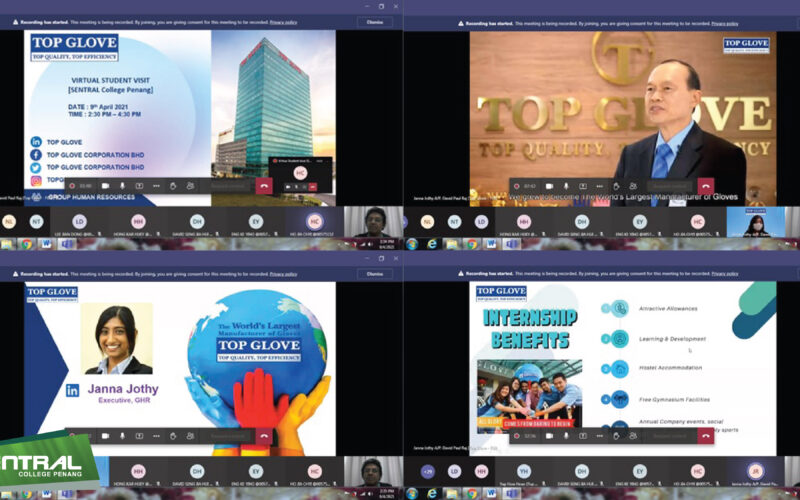Mute microphone in the speaker video window
This screenshot has width=800, height=500.
pos(566,186)
